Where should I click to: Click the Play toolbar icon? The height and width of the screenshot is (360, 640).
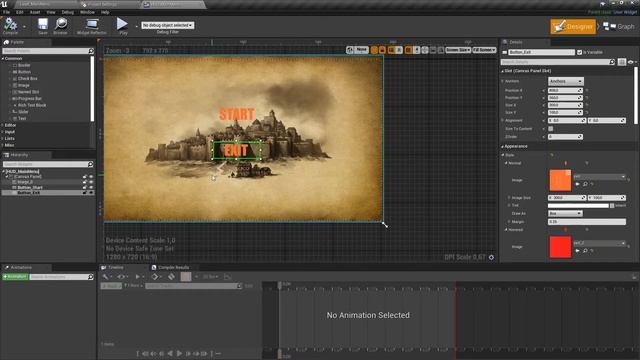tap(122, 25)
